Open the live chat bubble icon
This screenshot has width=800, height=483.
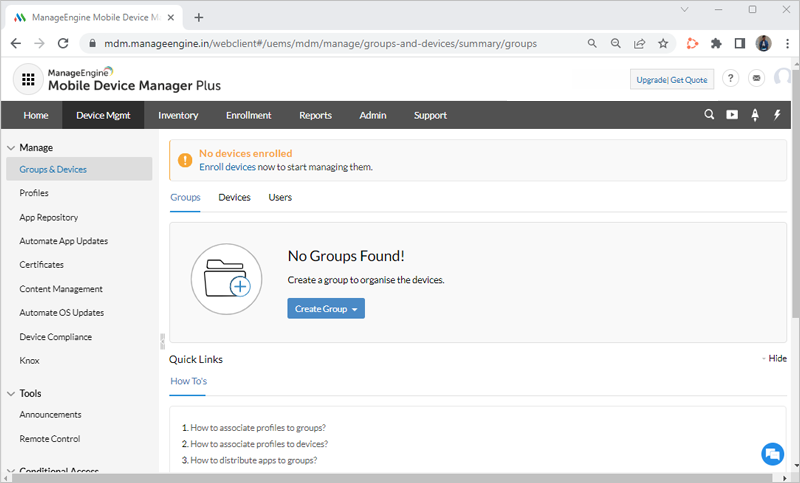[x=771, y=454]
